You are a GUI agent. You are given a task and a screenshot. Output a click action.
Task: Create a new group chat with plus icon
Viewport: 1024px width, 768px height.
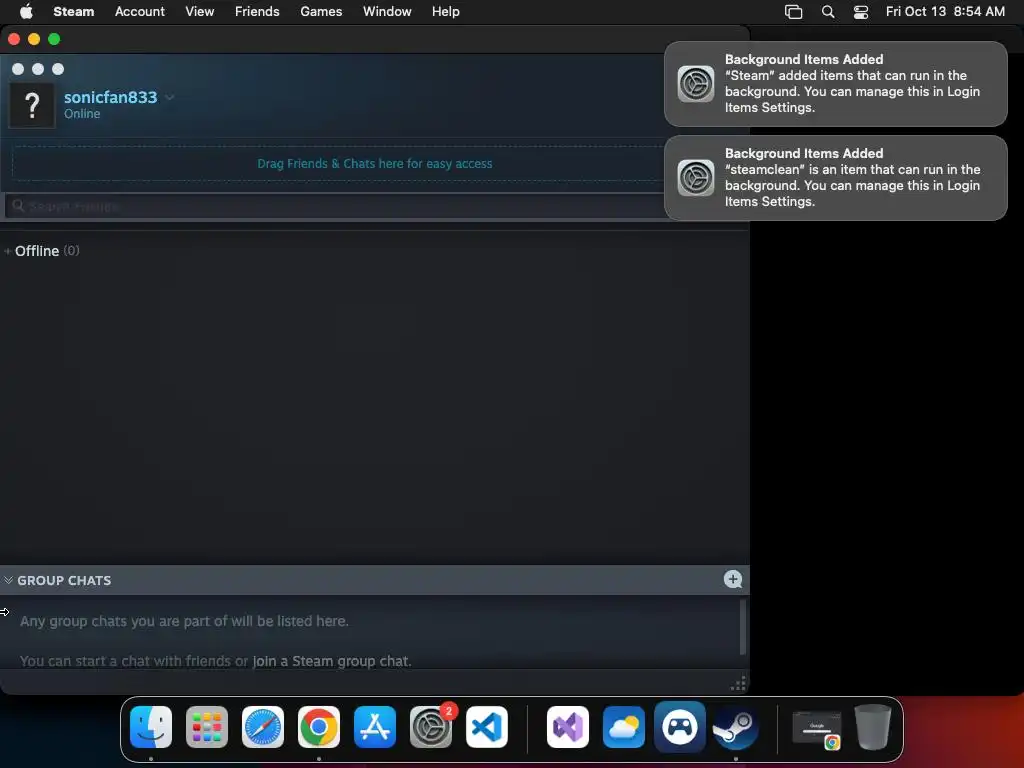click(733, 579)
